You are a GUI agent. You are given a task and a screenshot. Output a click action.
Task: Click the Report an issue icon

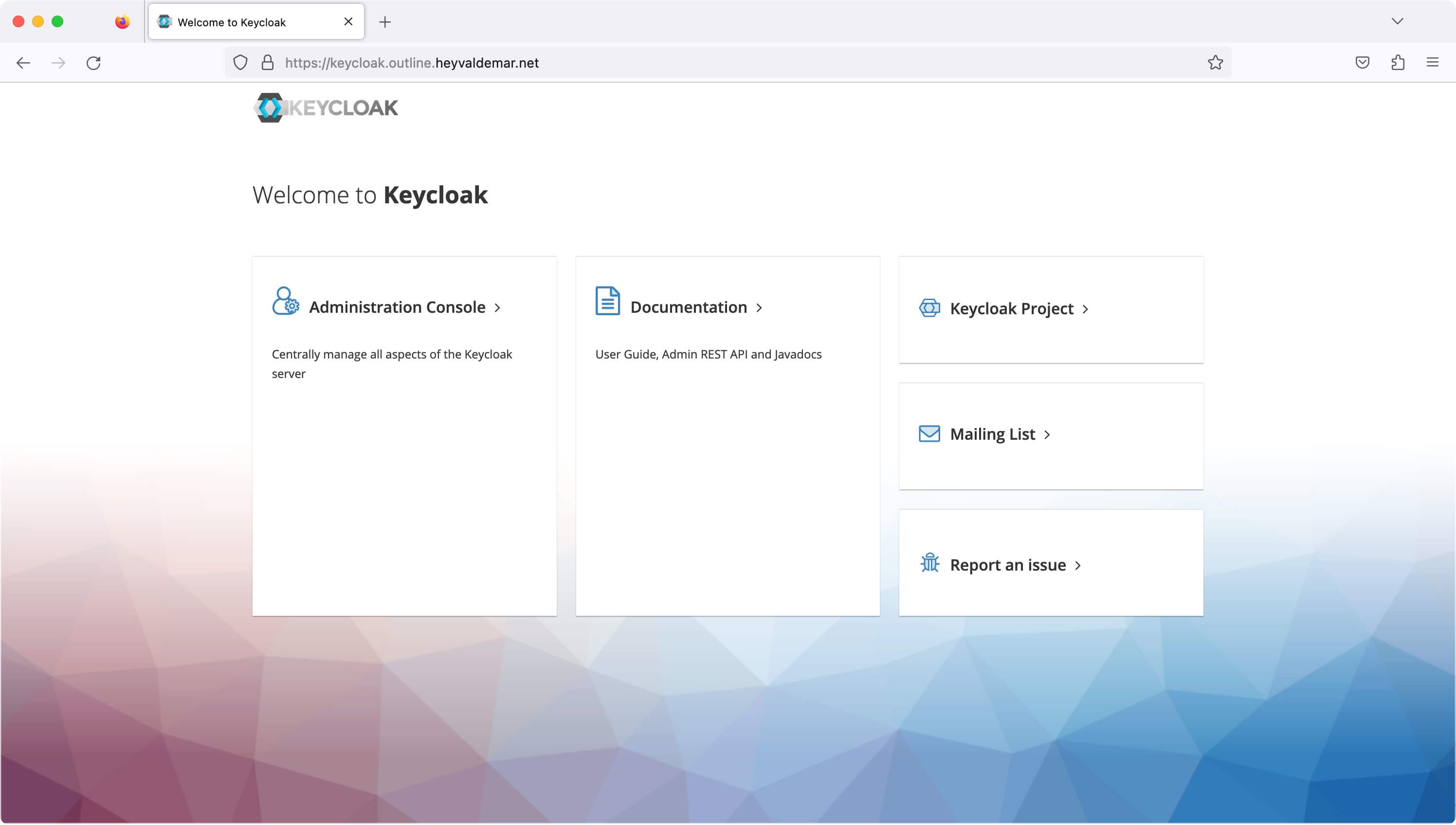click(930, 562)
